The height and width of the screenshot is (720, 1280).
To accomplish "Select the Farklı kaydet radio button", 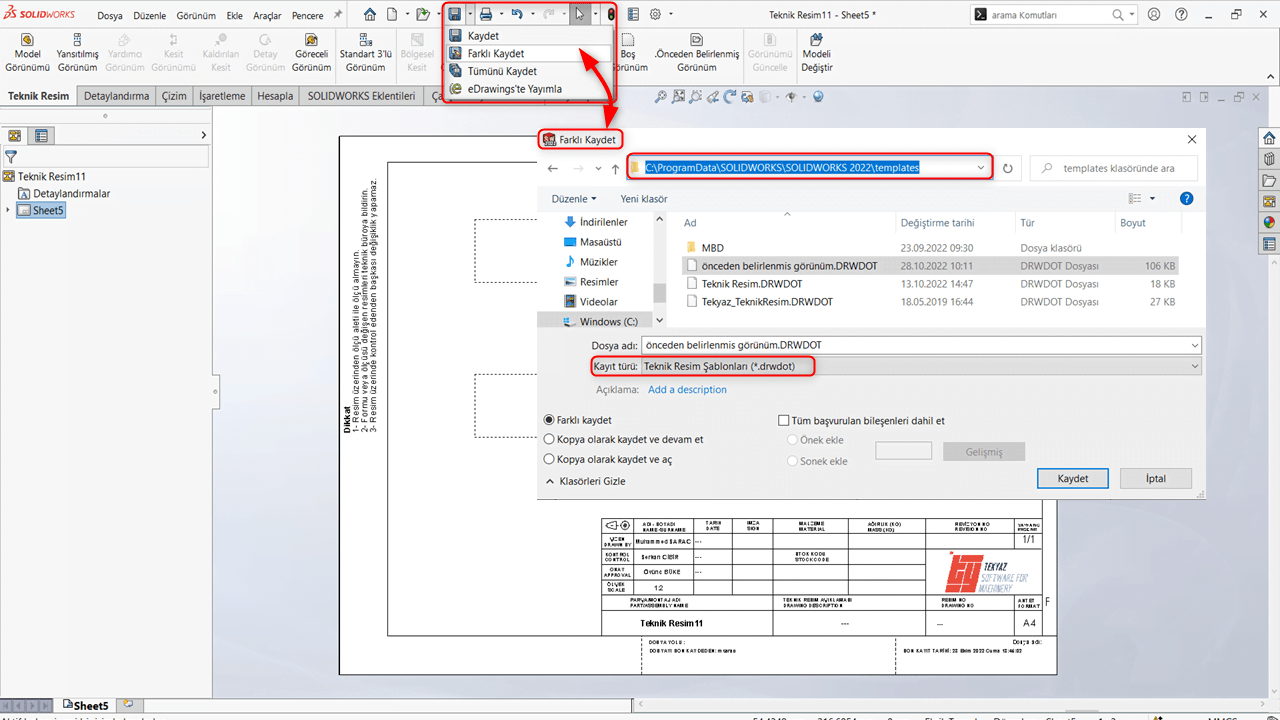I will click(549, 420).
